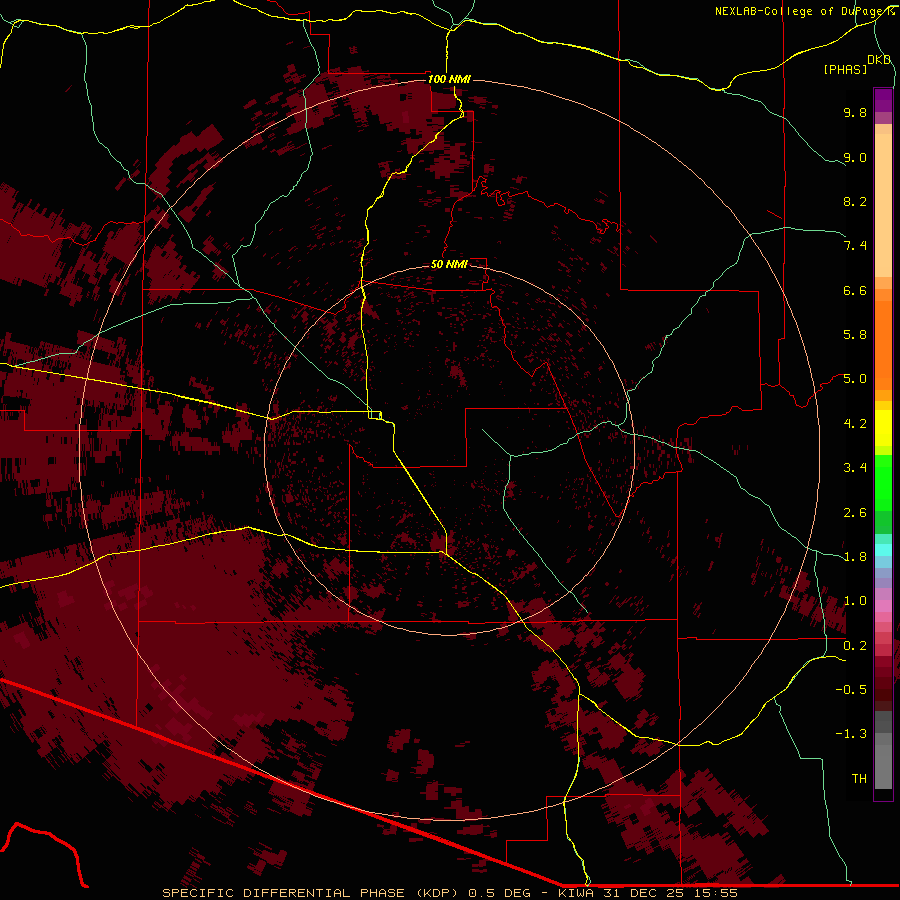Click the 5.8 value on color scale
The height and width of the screenshot is (900, 900).
tap(855, 335)
